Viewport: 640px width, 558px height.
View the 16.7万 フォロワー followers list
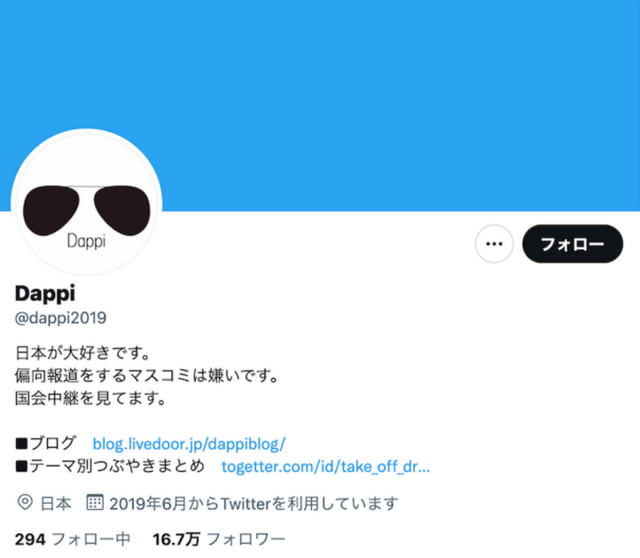coord(219,539)
